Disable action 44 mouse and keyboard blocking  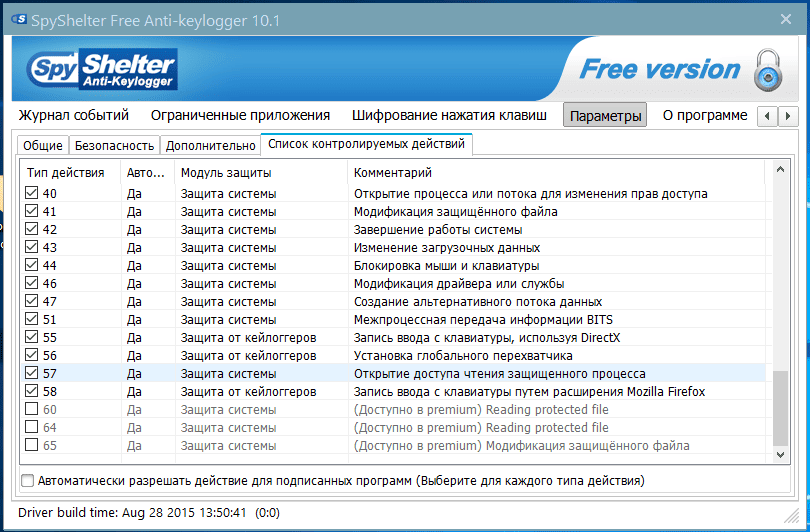point(32,265)
